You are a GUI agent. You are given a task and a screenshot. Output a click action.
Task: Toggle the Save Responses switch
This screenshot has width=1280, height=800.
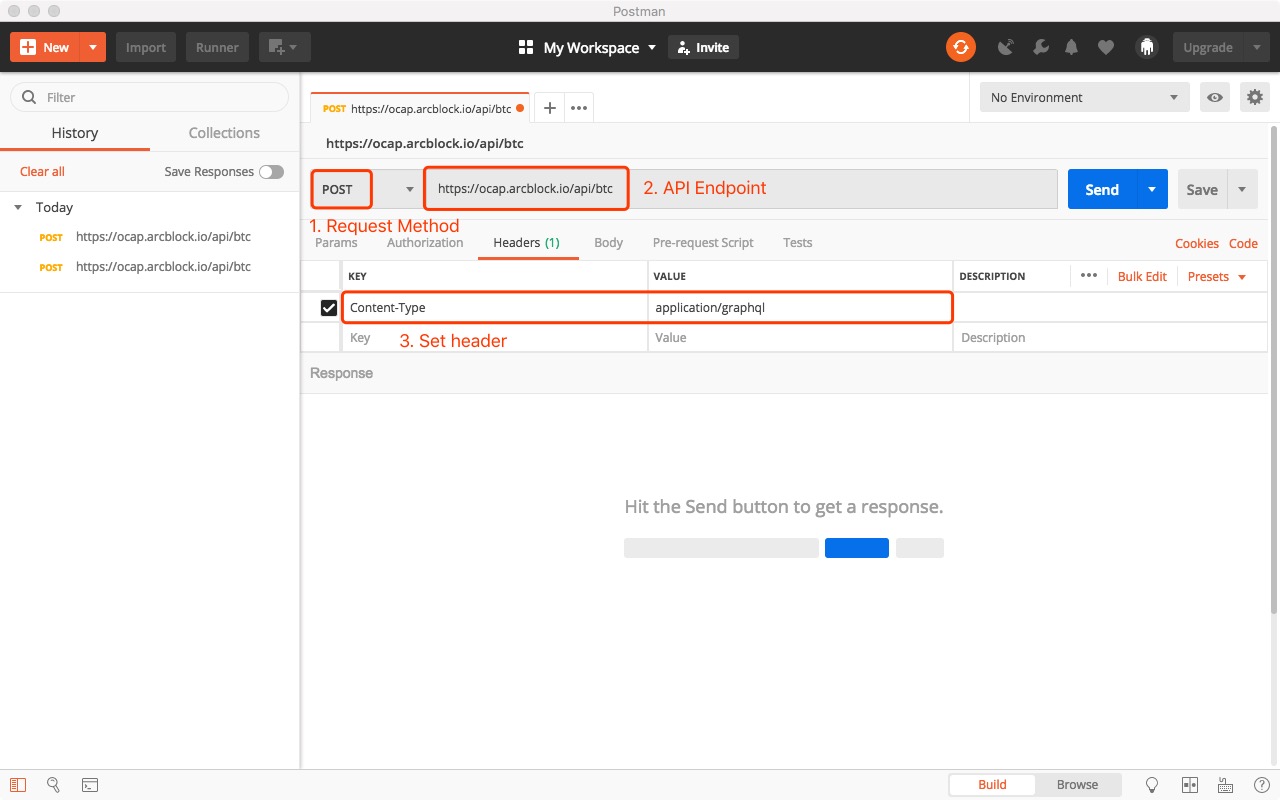click(x=271, y=172)
